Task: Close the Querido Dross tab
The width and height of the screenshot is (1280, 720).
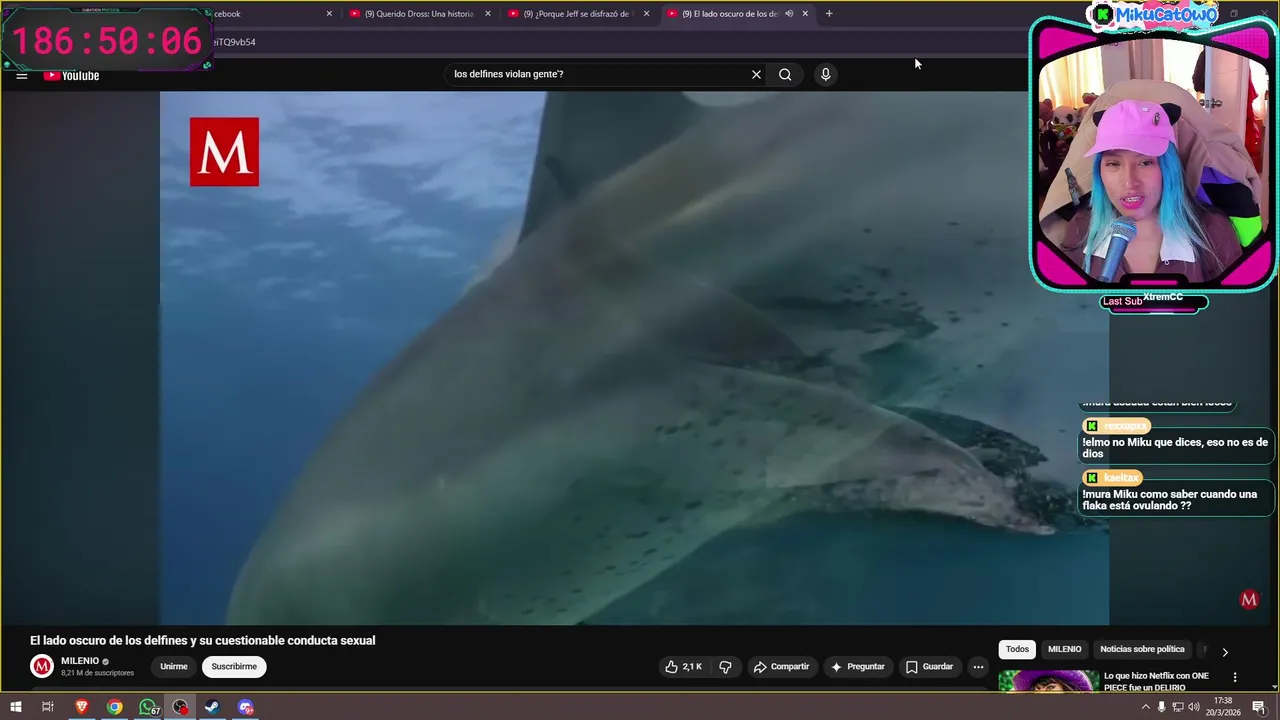Action: (488, 14)
